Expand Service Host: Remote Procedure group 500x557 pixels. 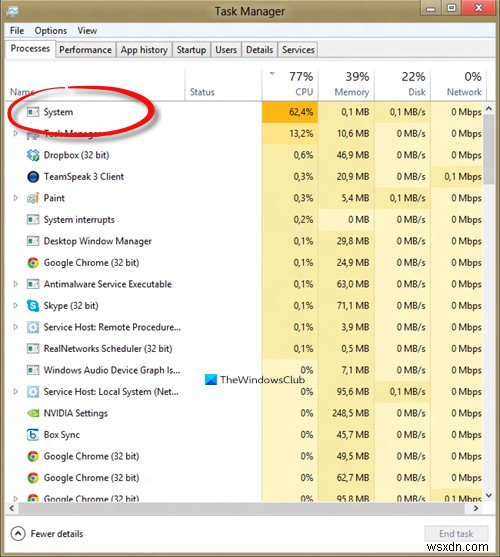coord(15,327)
